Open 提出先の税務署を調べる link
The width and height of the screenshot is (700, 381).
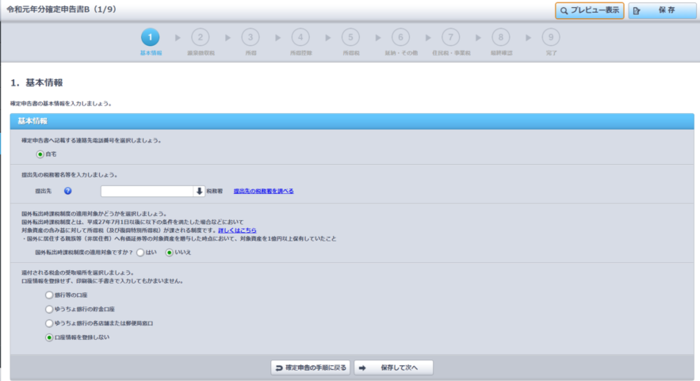point(263,191)
